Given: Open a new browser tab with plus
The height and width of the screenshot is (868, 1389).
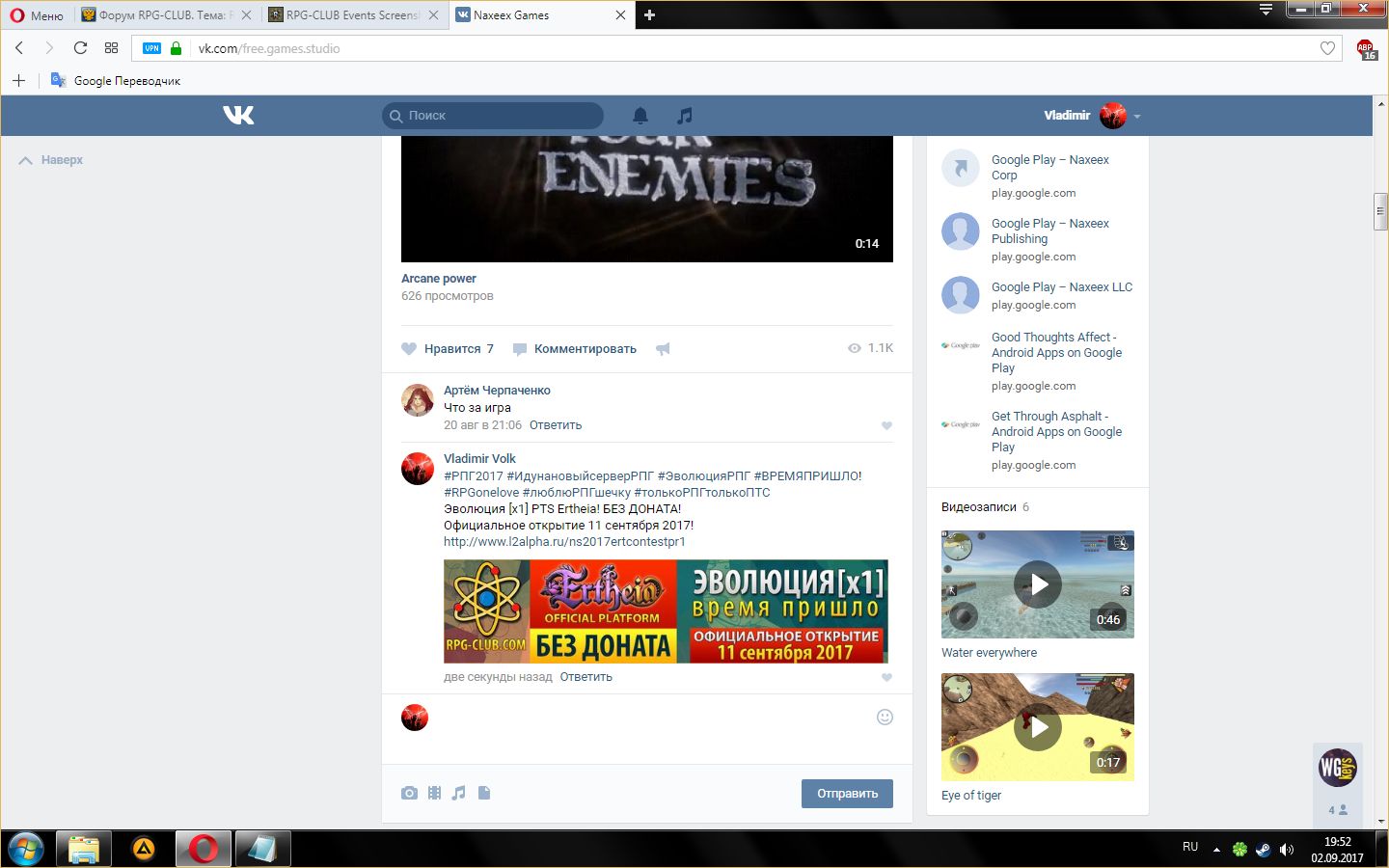Looking at the screenshot, I should (649, 15).
